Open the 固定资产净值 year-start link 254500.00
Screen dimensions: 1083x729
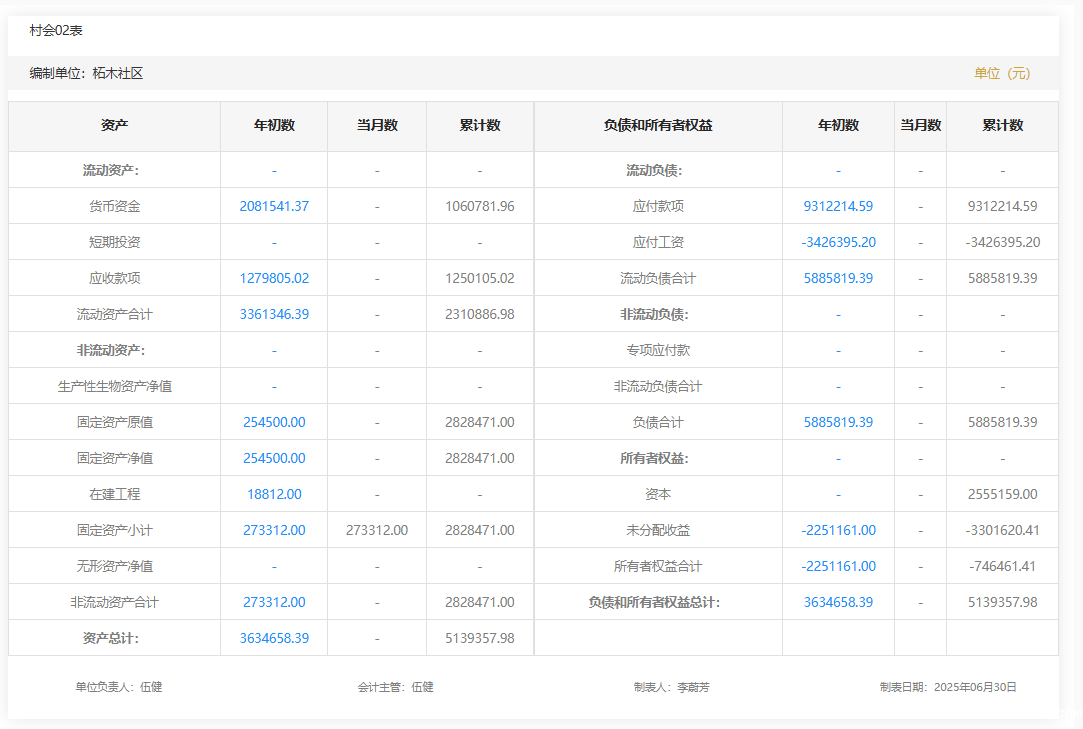click(274, 458)
